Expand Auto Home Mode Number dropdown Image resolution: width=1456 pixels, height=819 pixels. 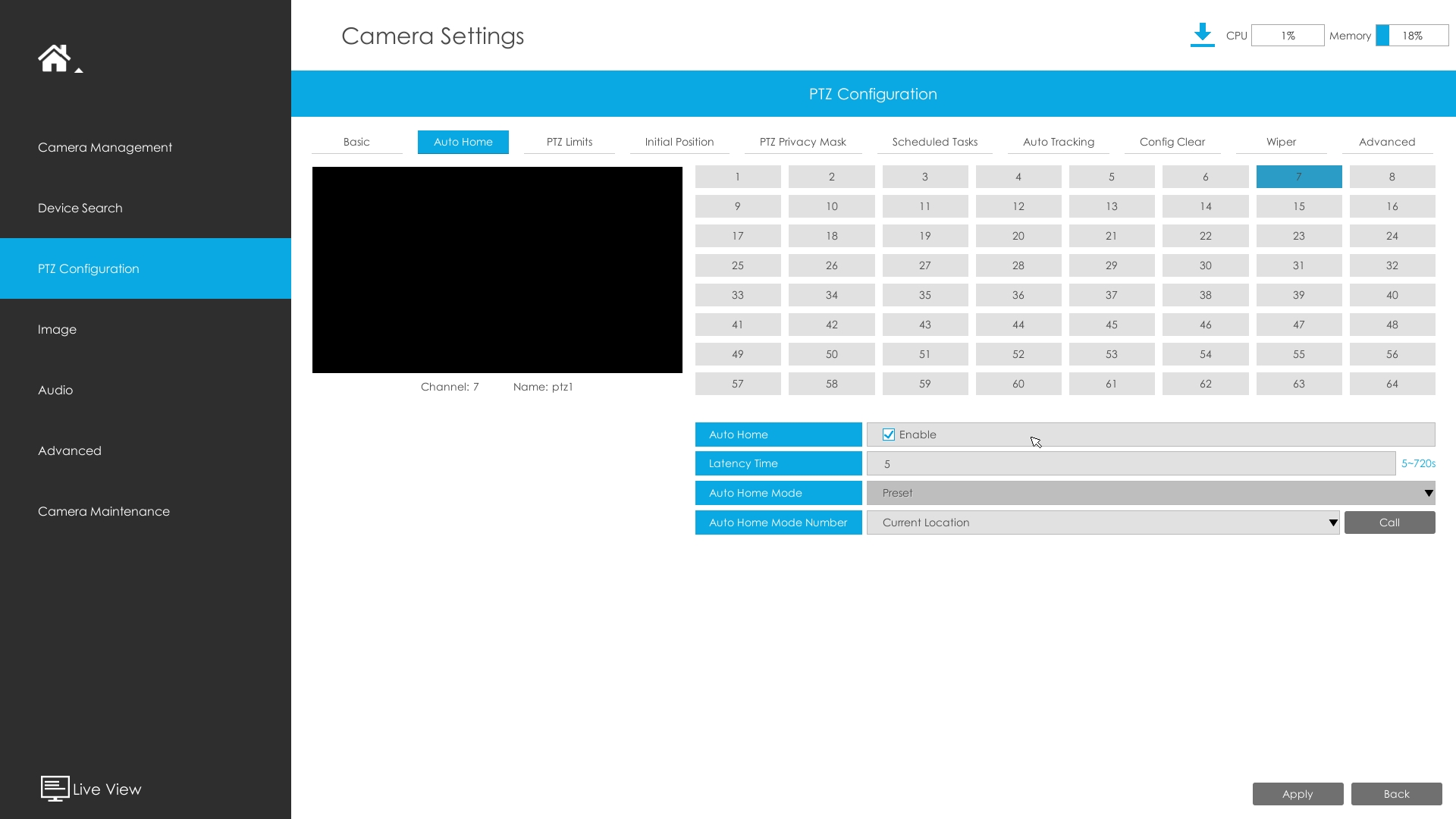1103,522
